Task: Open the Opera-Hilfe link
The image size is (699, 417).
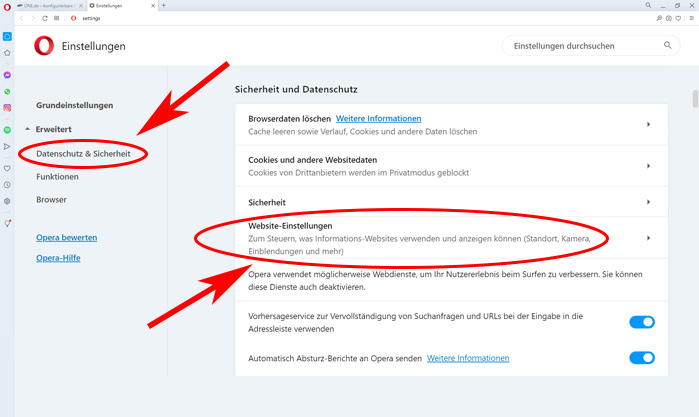Action: 58,258
